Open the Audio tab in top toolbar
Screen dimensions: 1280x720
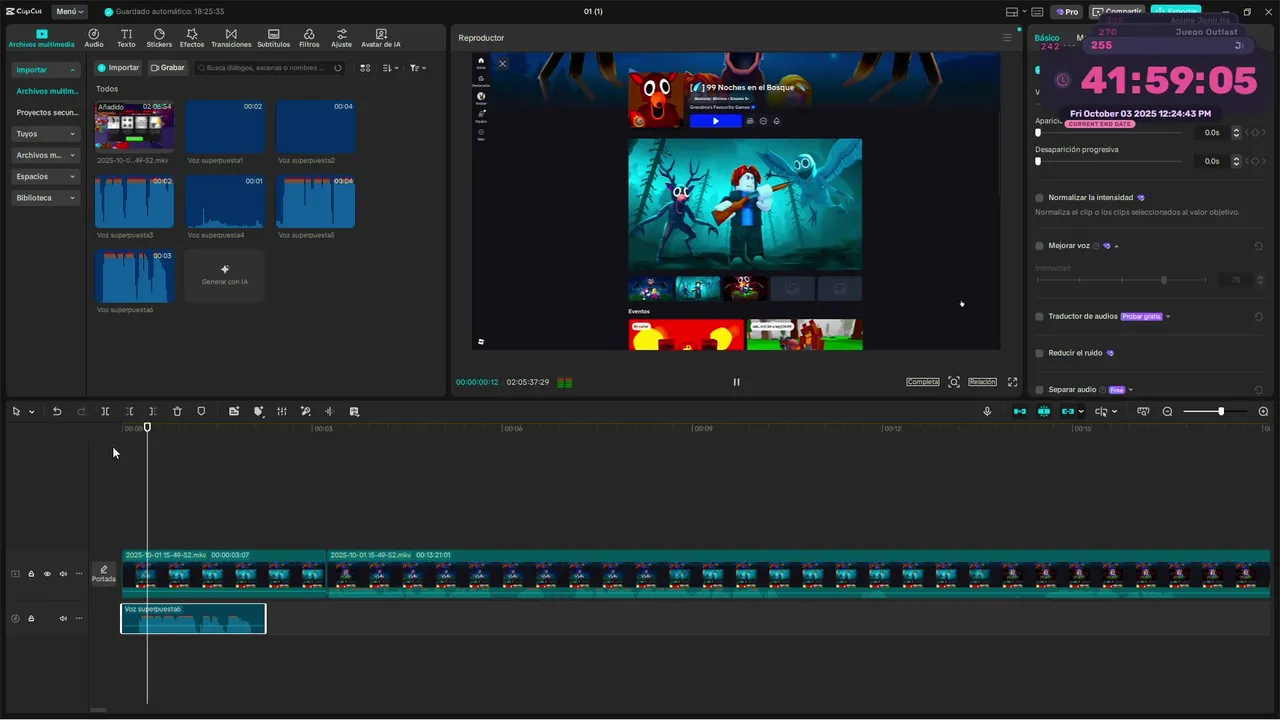[94, 38]
